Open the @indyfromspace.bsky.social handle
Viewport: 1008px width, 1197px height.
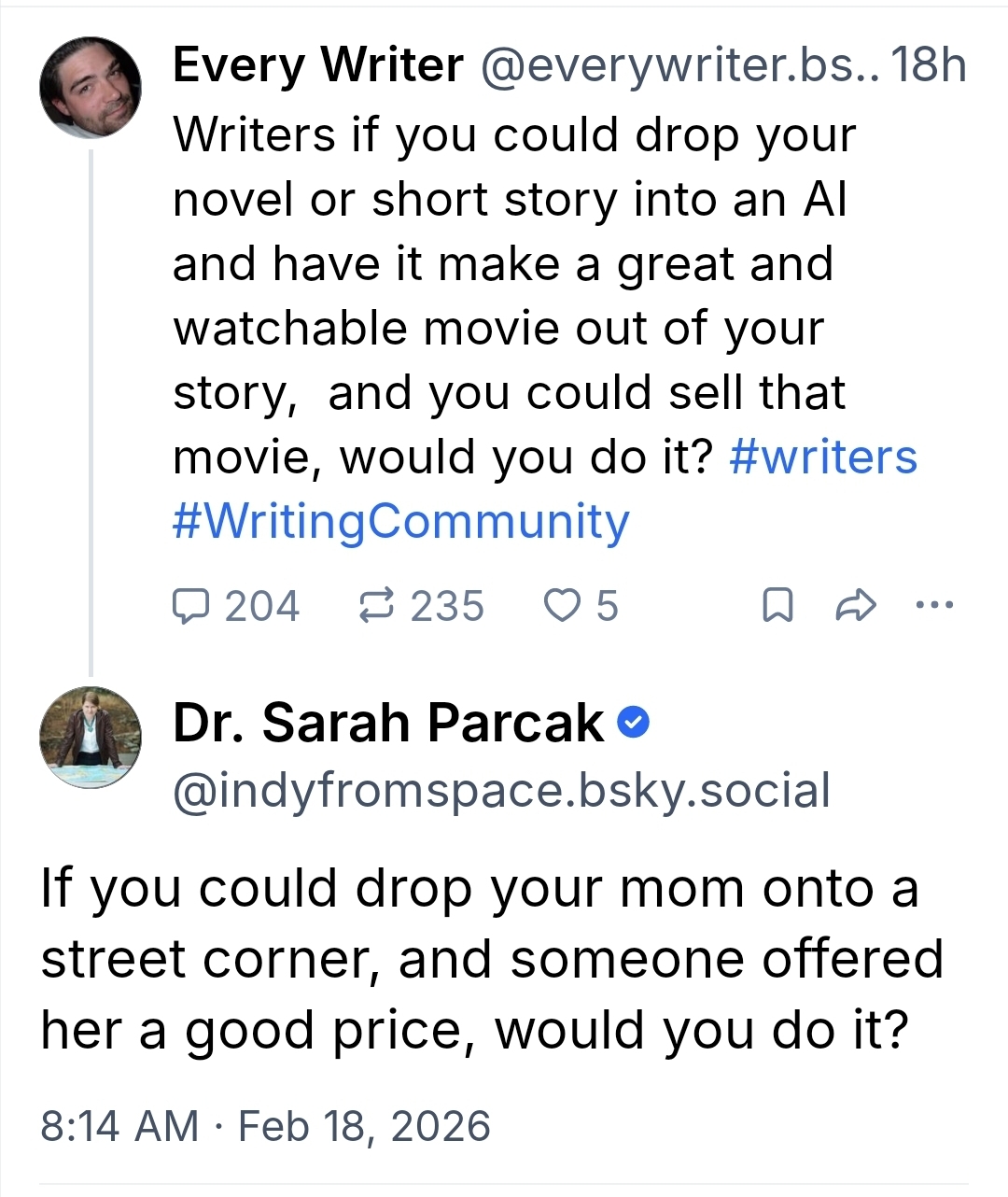pos(501,790)
